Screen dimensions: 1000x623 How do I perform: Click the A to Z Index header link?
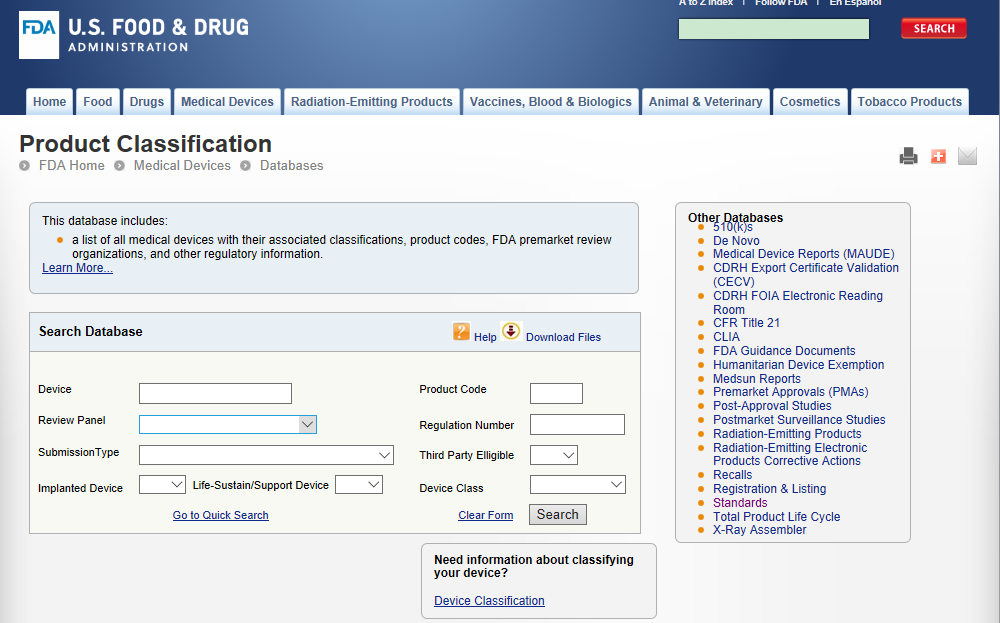705,3
